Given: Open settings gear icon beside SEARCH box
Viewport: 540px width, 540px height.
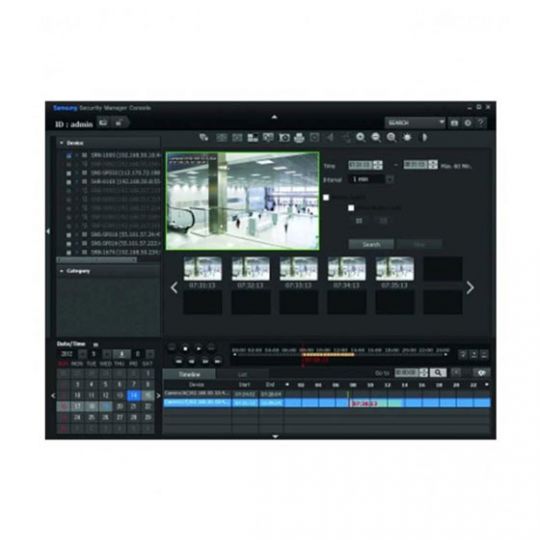Looking at the screenshot, I should pyautogui.click(x=468, y=123).
